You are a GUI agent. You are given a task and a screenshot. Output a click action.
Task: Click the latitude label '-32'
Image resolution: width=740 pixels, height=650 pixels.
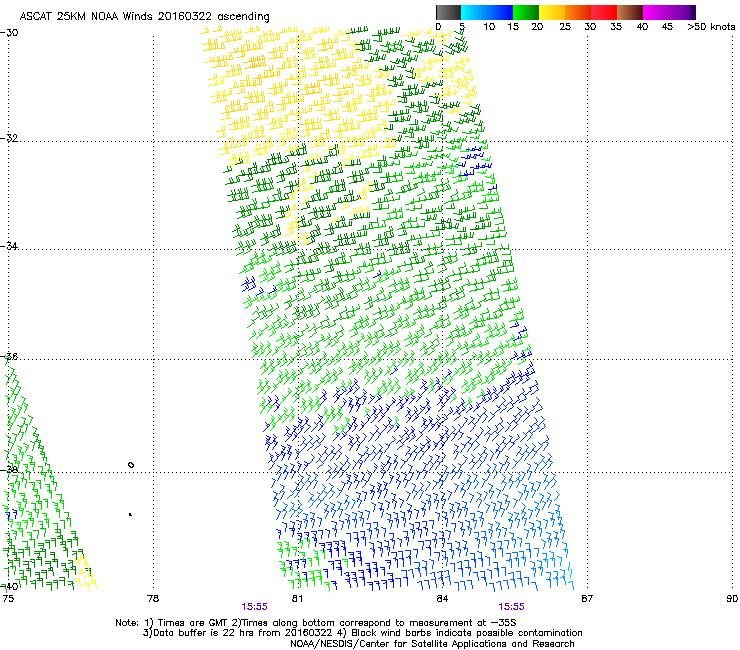(9, 138)
